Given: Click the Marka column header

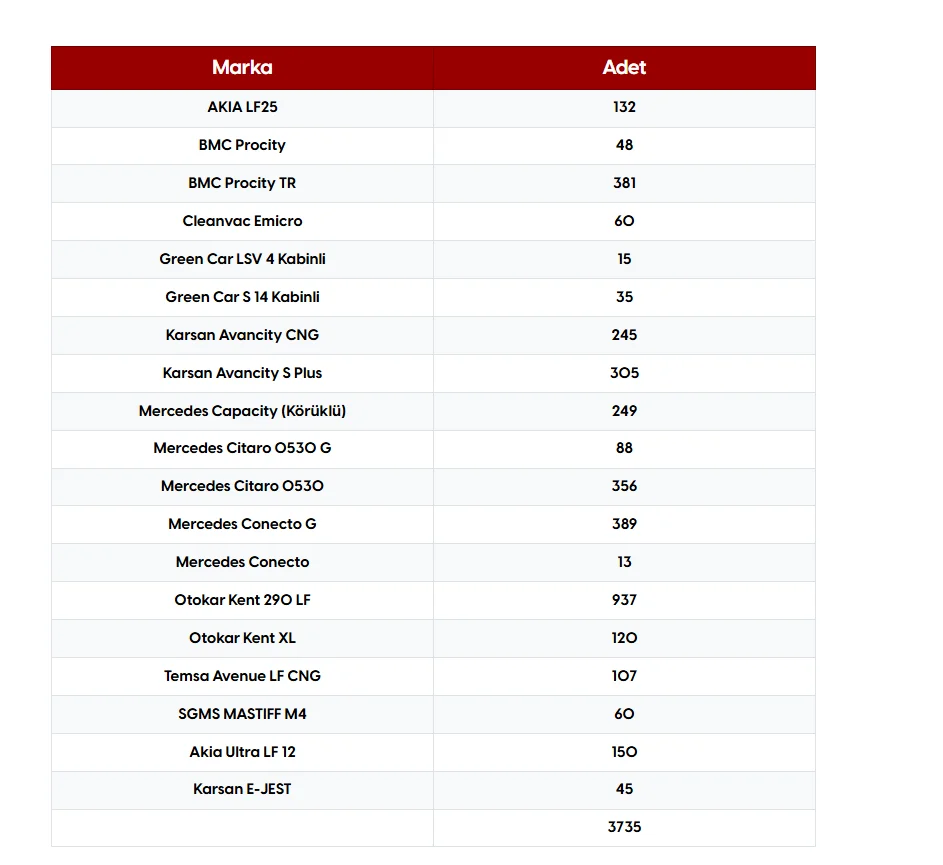Looking at the screenshot, I should click(242, 68).
